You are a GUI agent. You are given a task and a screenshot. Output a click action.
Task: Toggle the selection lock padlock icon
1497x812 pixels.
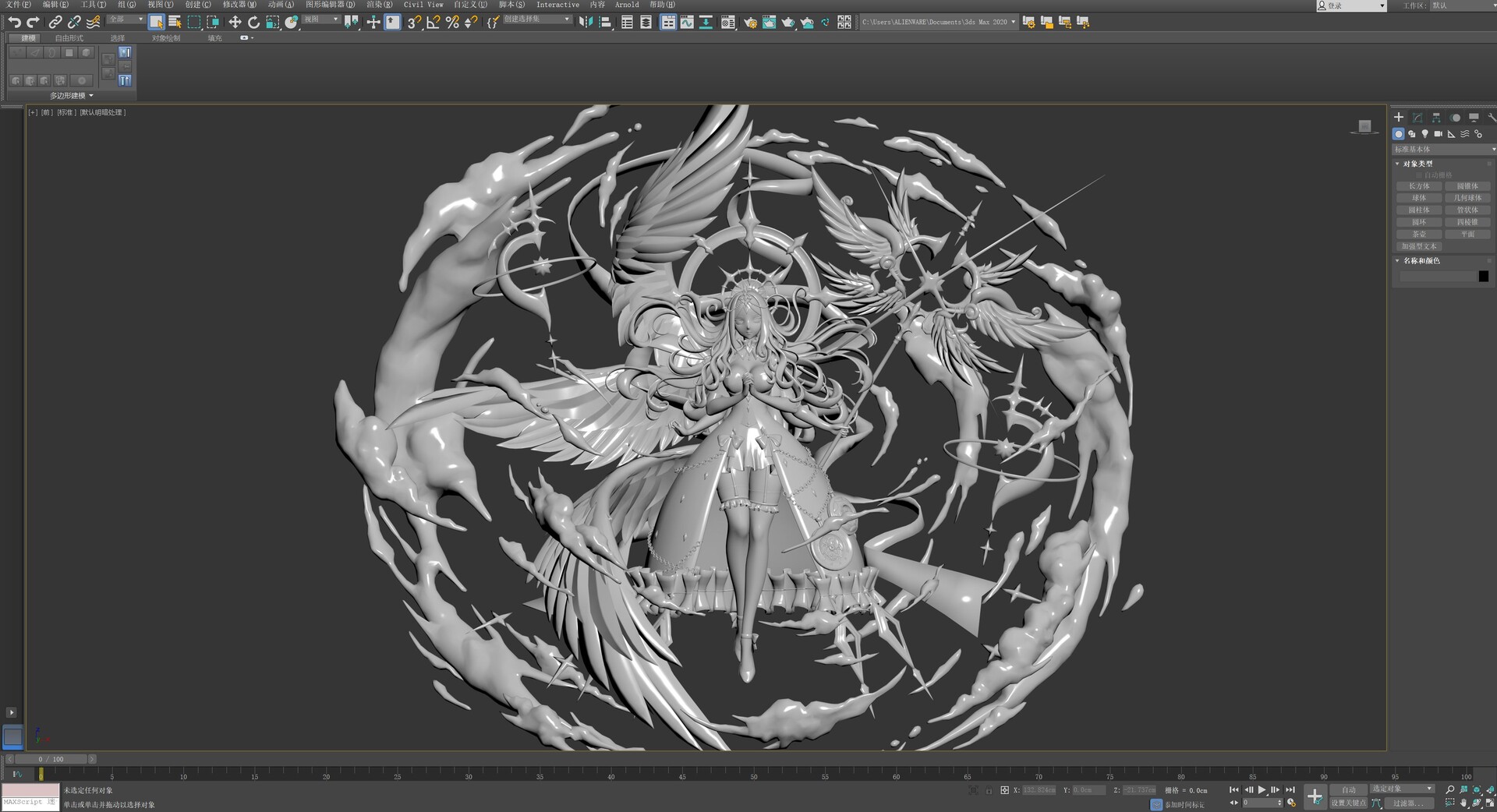coord(989,790)
